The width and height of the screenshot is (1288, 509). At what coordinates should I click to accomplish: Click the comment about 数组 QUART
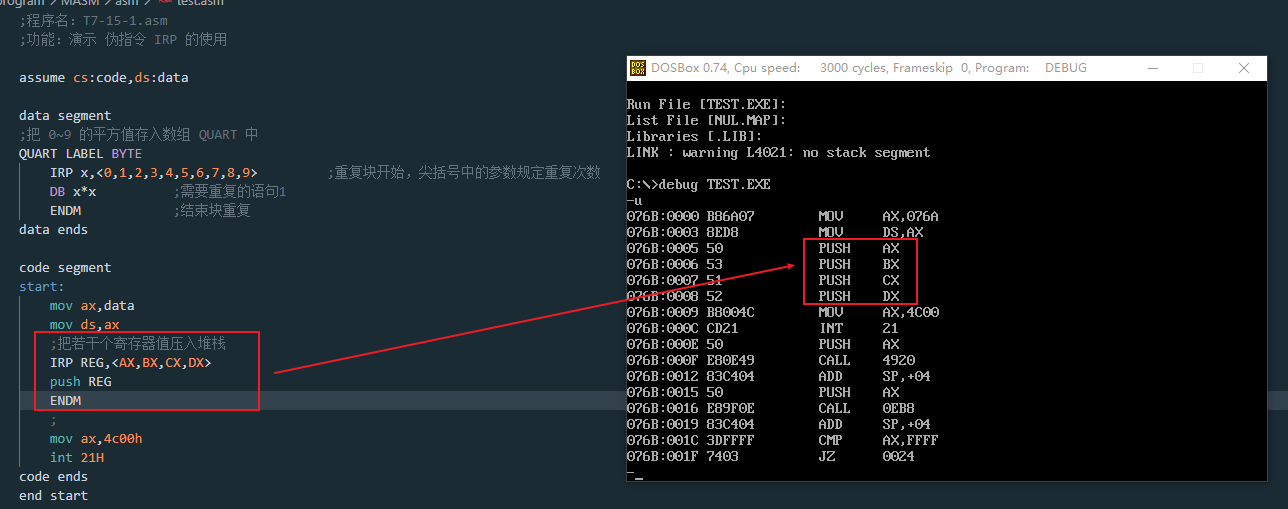point(139,134)
